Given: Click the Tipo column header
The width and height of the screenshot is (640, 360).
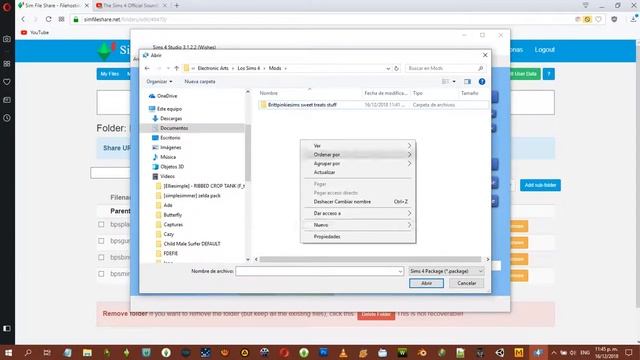Looking at the screenshot, I should pos(417,93).
